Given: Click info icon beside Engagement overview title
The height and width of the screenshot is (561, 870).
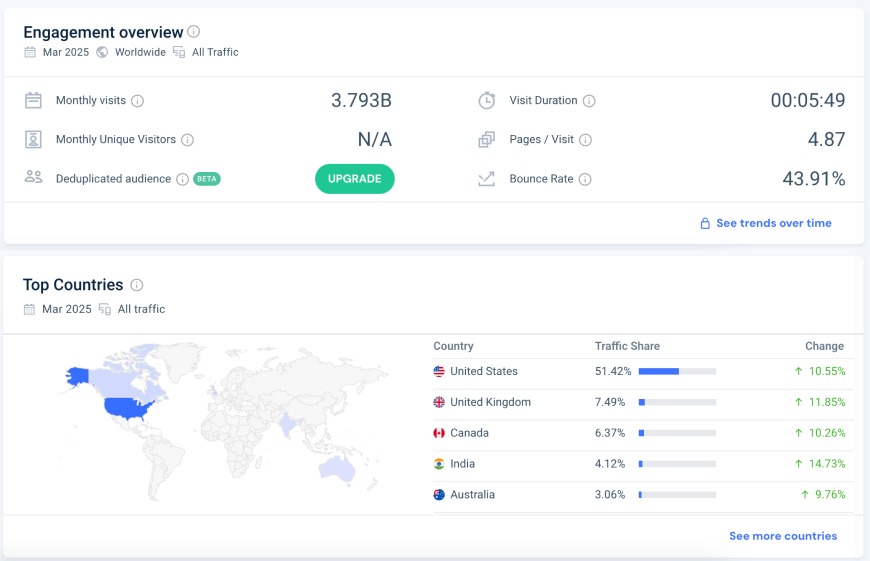Looking at the screenshot, I should click(x=194, y=32).
